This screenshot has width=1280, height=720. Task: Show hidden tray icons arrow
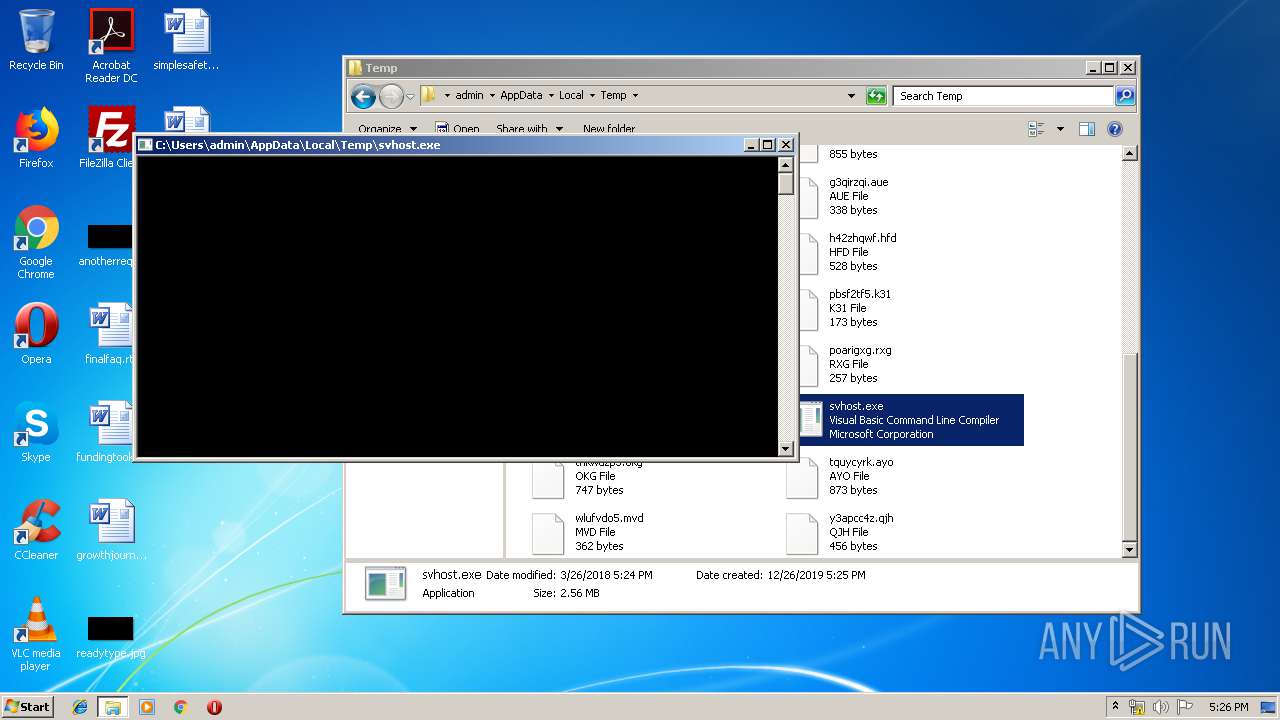(x=1115, y=706)
